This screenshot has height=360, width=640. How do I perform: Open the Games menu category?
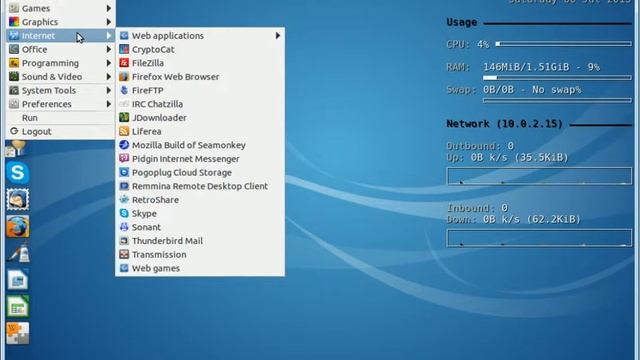tap(60, 8)
